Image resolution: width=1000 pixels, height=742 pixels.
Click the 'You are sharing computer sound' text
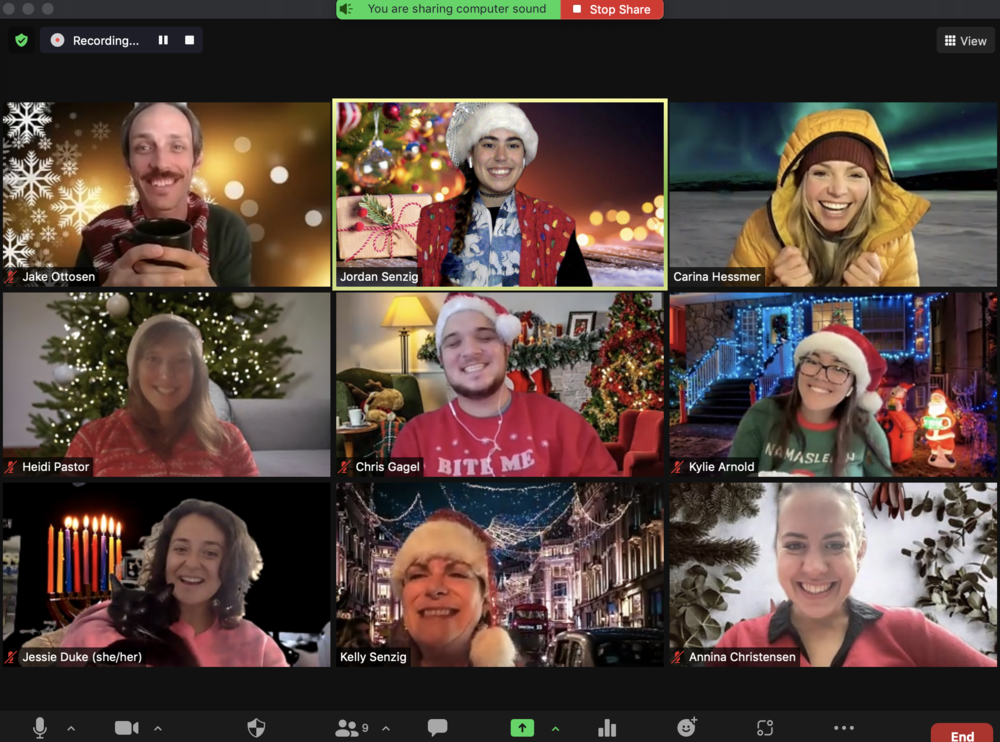click(x=457, y=9)
